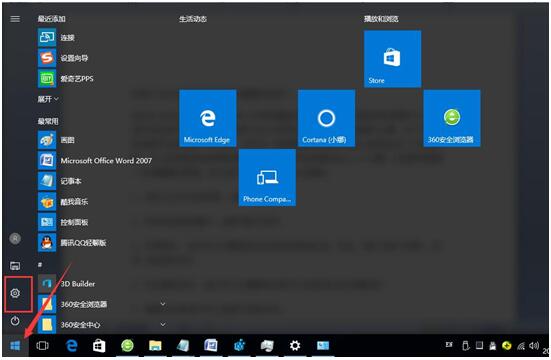Image resolution: width=551 pixels, height=360 pixels.
Task: Click the 播放和浏览 tile group header
Action: click(x=381, y=19)
